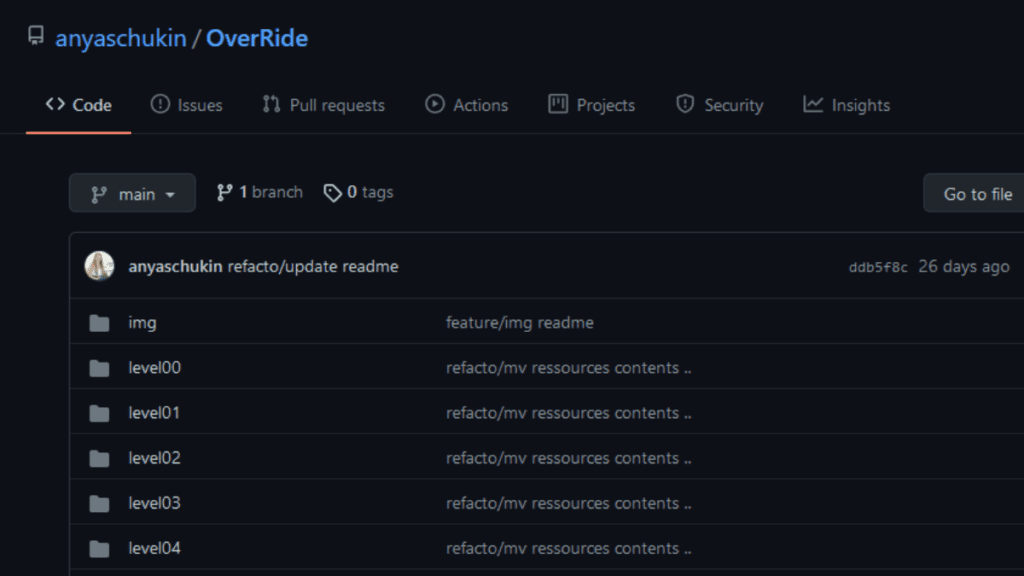Open the level01 folder

click(x=154, y=413)
